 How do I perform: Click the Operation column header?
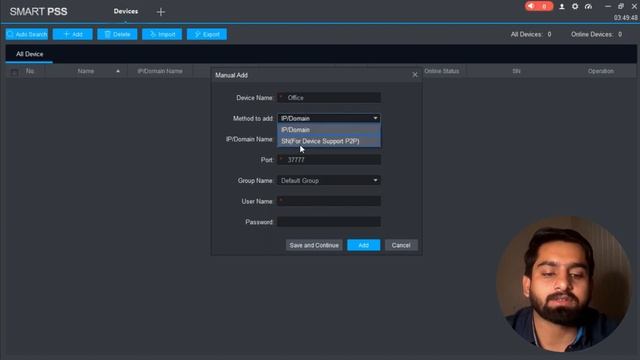pyautogui.click(x=601, y=71)
